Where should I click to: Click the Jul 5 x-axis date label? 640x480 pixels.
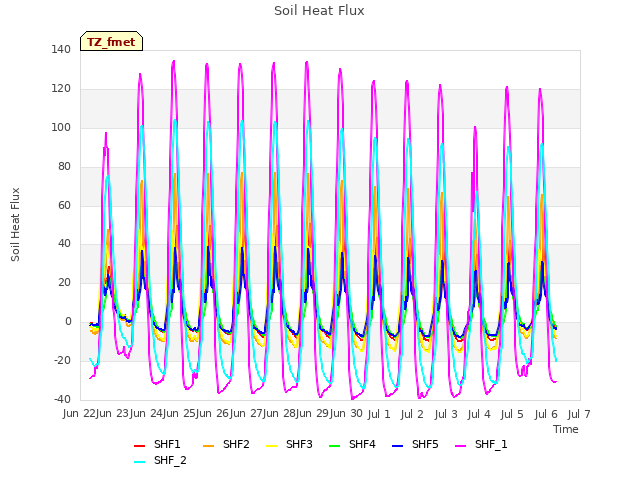tap(512, 414)
